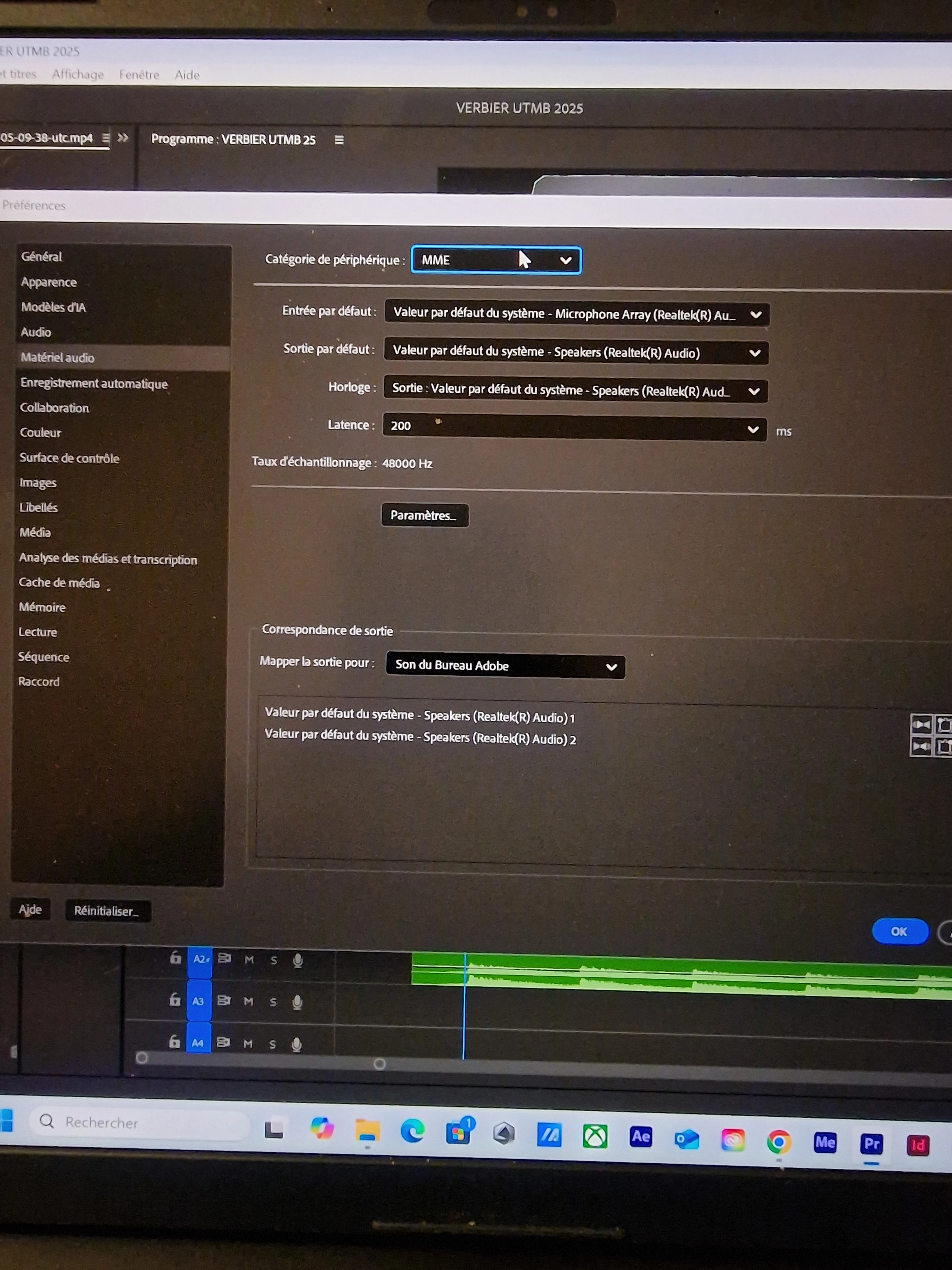
Task: Click the panel overflow double-chevron icon
Action: pyautogui.click(x=123, y=138)
